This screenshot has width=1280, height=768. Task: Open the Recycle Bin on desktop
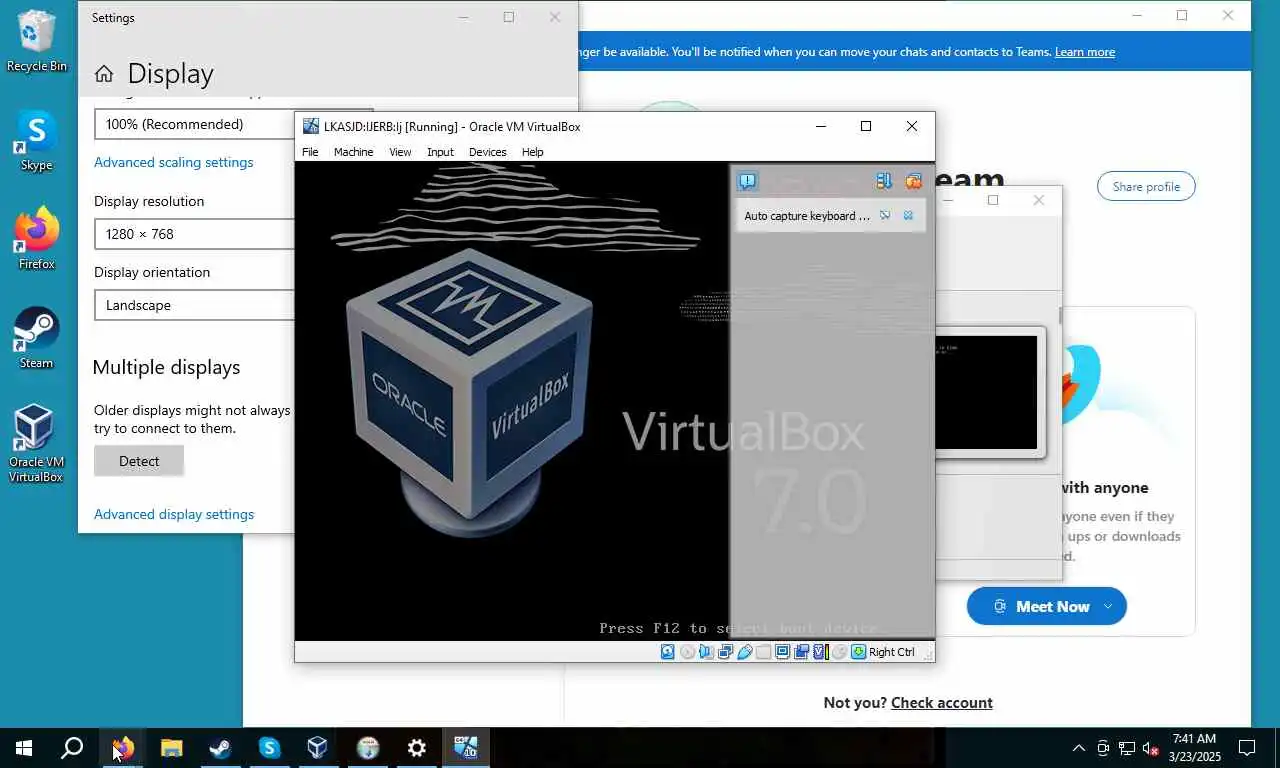[36, 41]
